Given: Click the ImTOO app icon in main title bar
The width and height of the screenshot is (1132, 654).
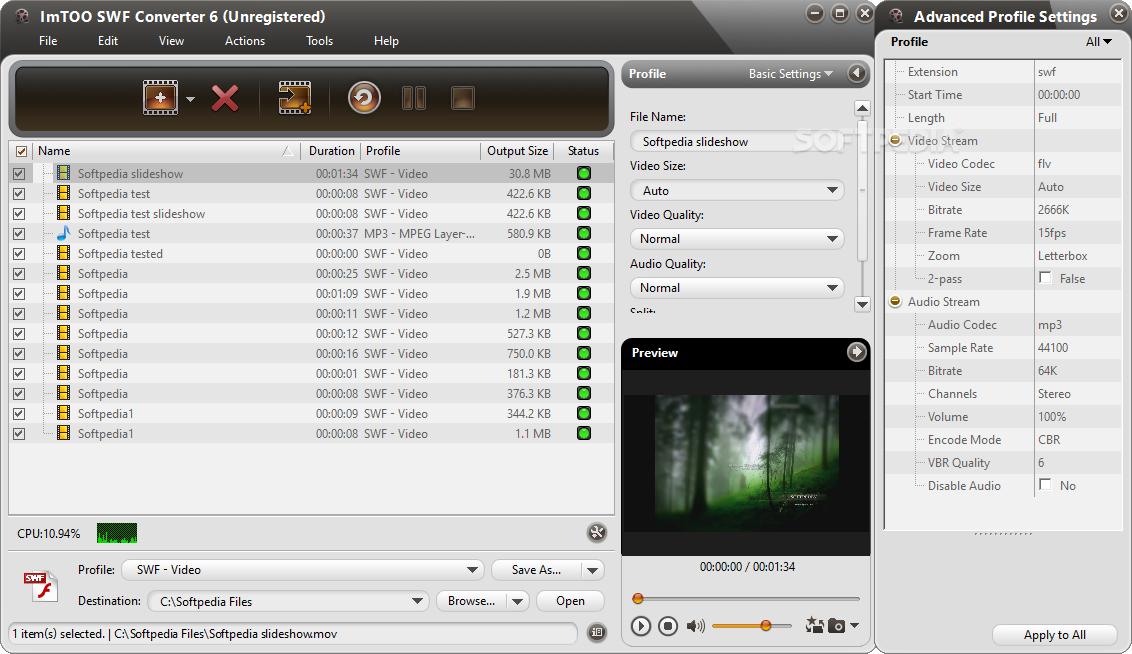Looking at the screenshot, I should click(x=22, y=16).
